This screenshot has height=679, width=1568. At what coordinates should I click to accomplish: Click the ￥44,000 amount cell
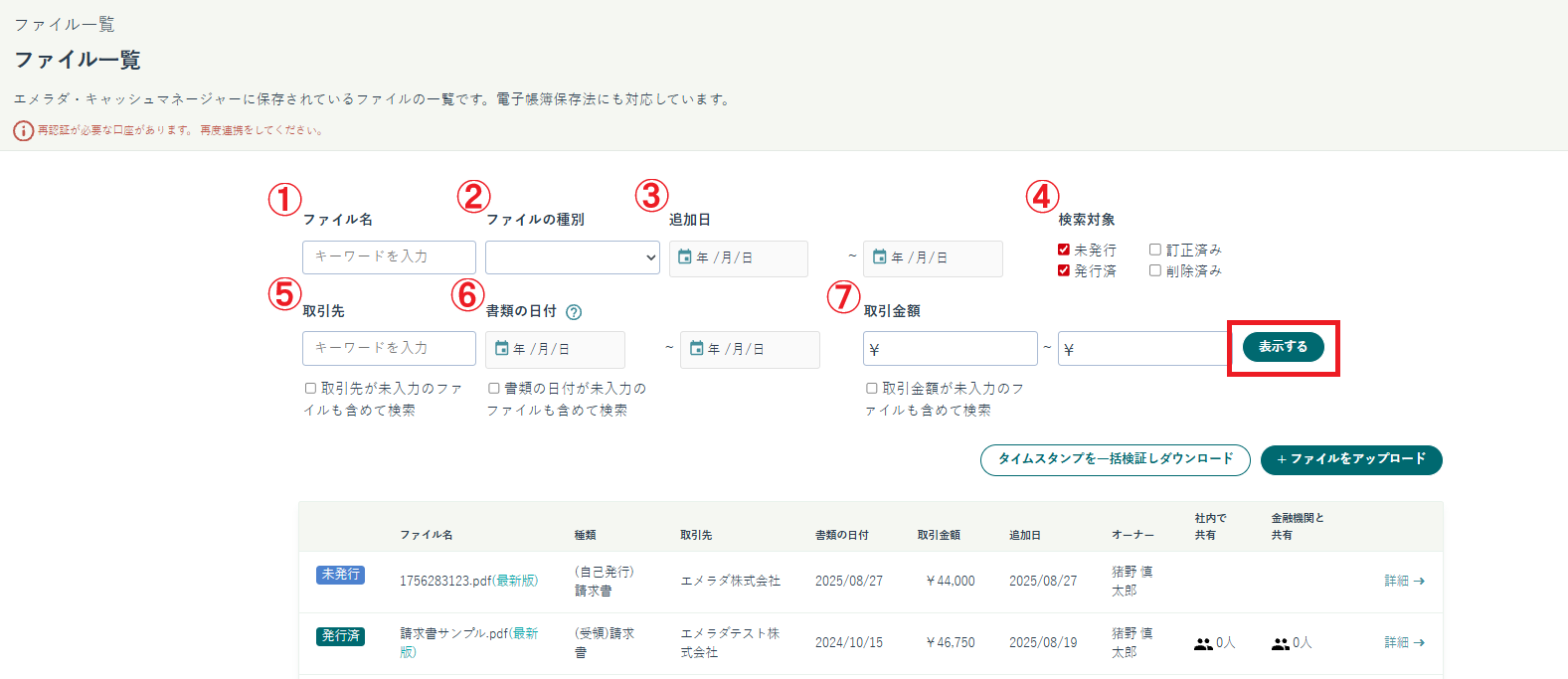950,581
